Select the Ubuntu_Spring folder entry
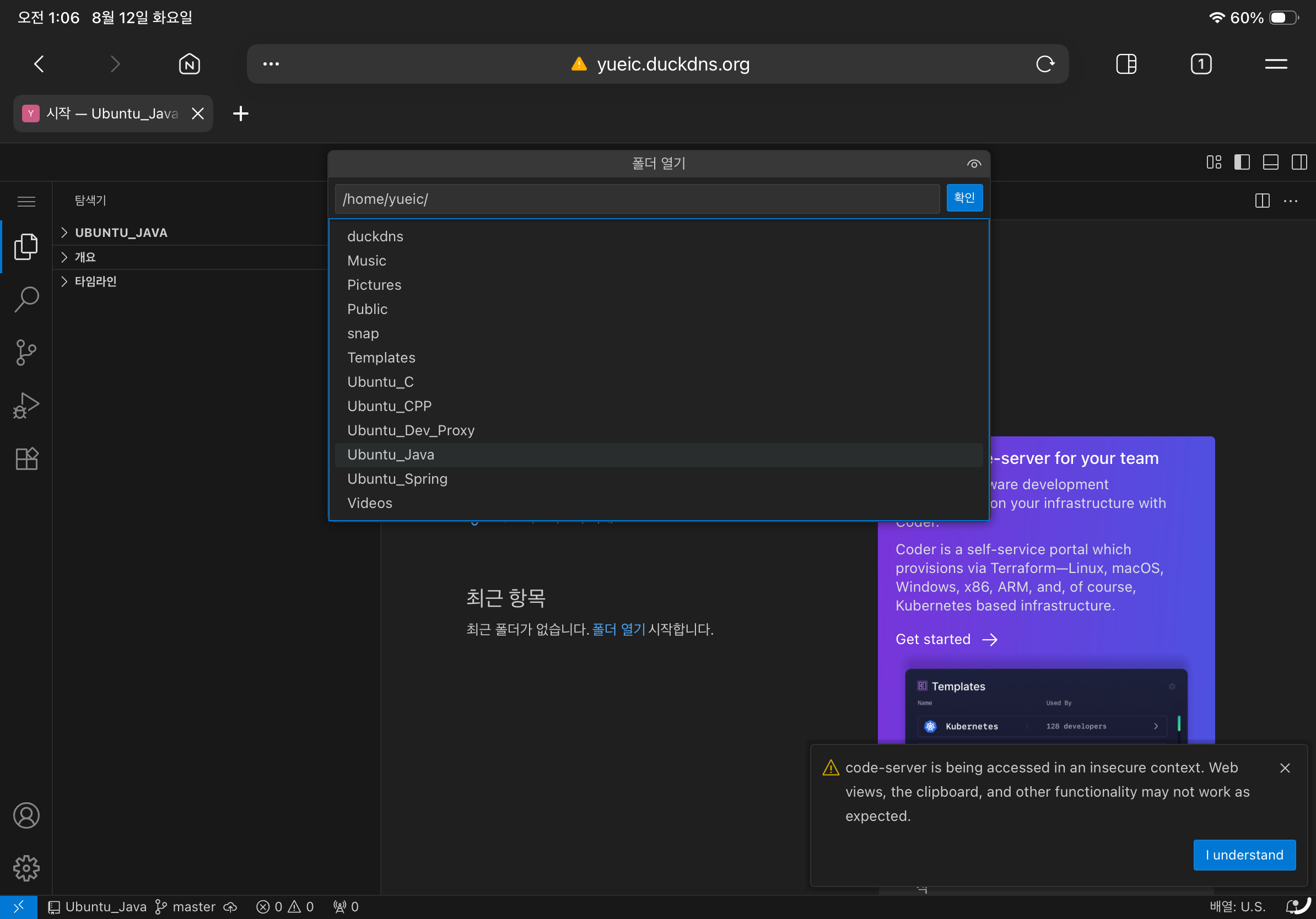1316x919 pixels. click(397, 478)
